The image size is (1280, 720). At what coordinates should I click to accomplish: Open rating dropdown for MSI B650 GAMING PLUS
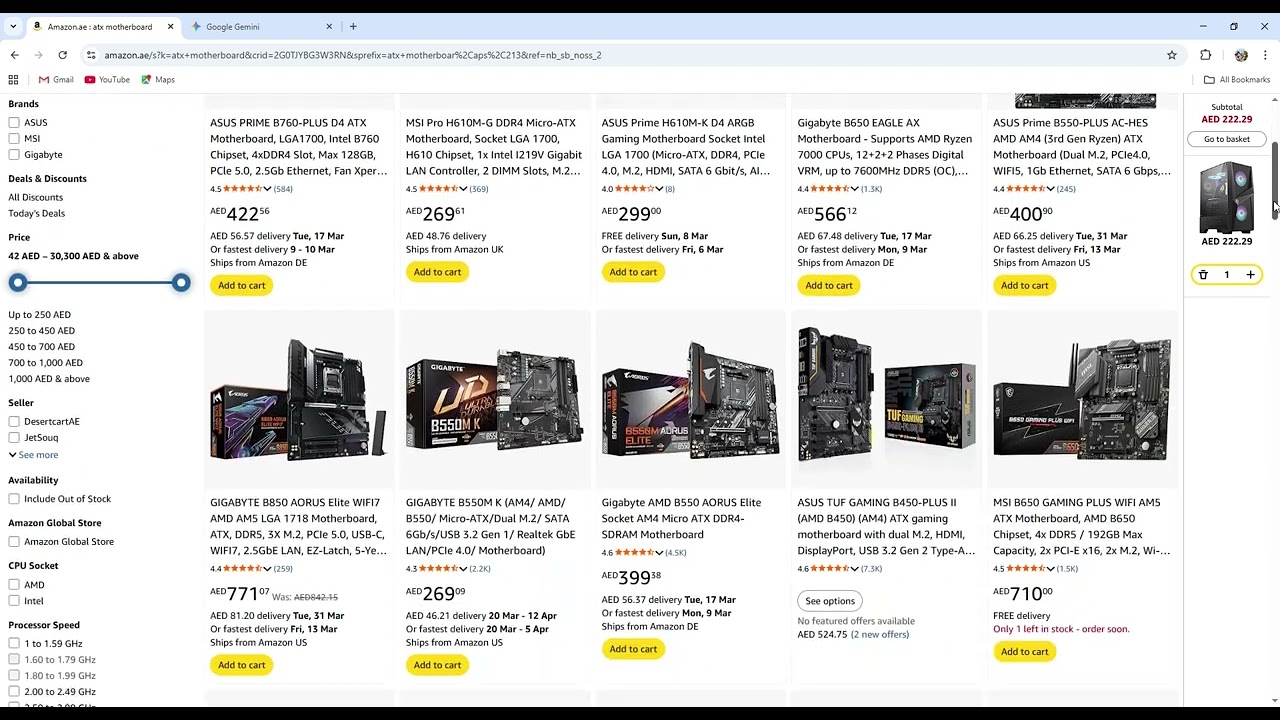pyautogui.click(x=1050, y=569)
